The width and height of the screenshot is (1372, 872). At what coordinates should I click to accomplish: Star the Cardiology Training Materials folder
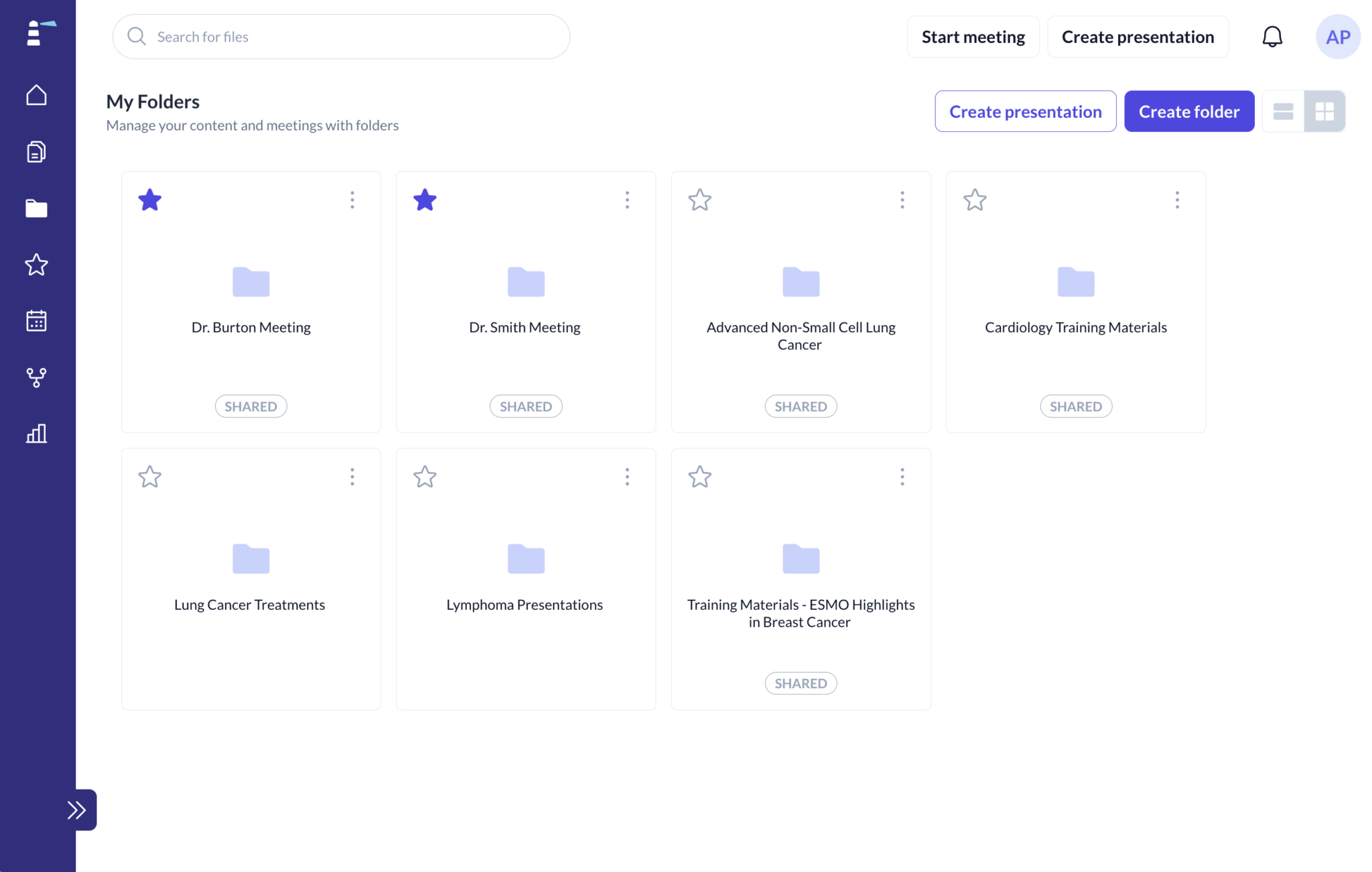(x=975, y=200)
